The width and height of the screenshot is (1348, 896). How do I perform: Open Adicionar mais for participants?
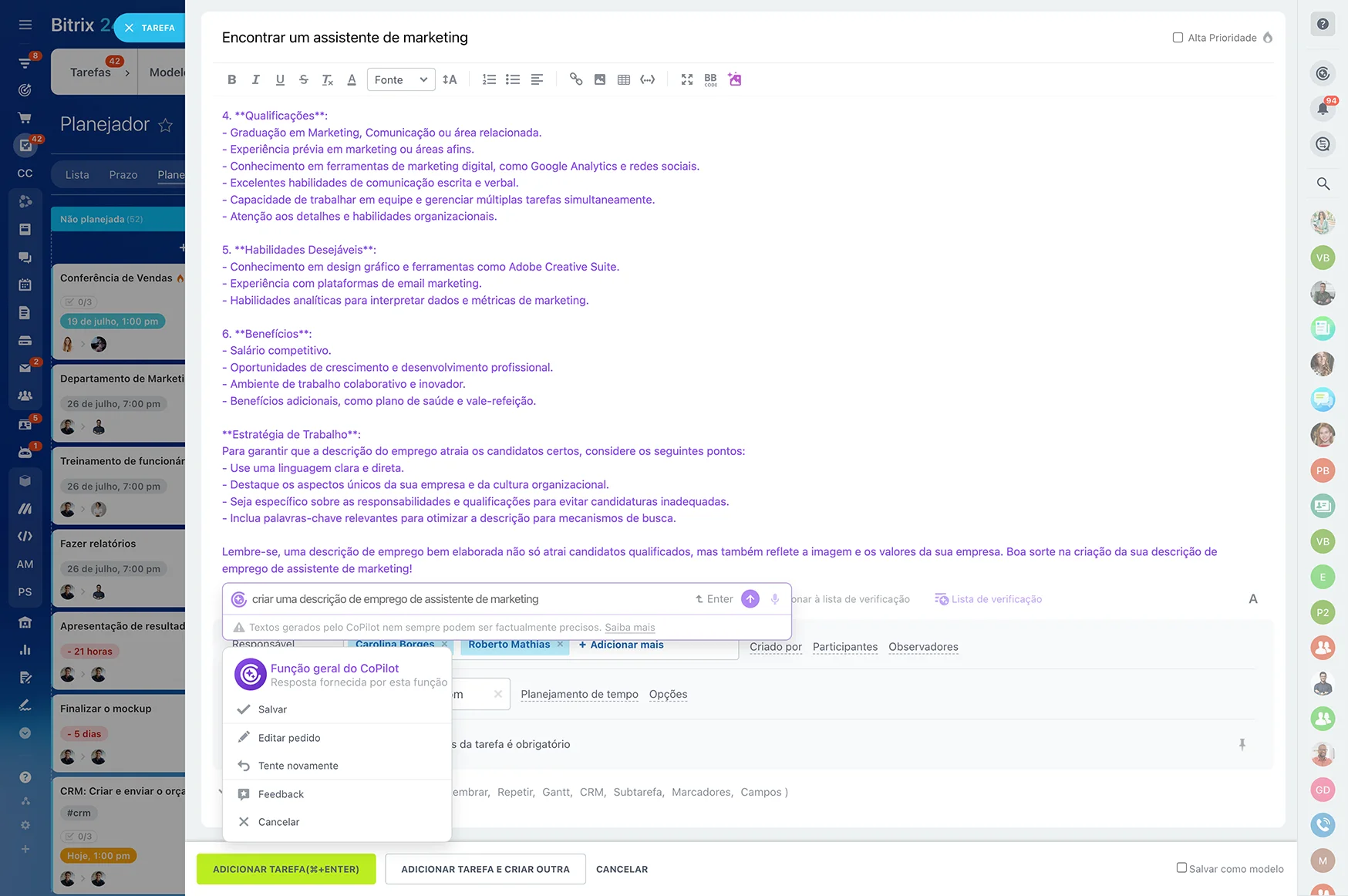(x=621, y=645)
